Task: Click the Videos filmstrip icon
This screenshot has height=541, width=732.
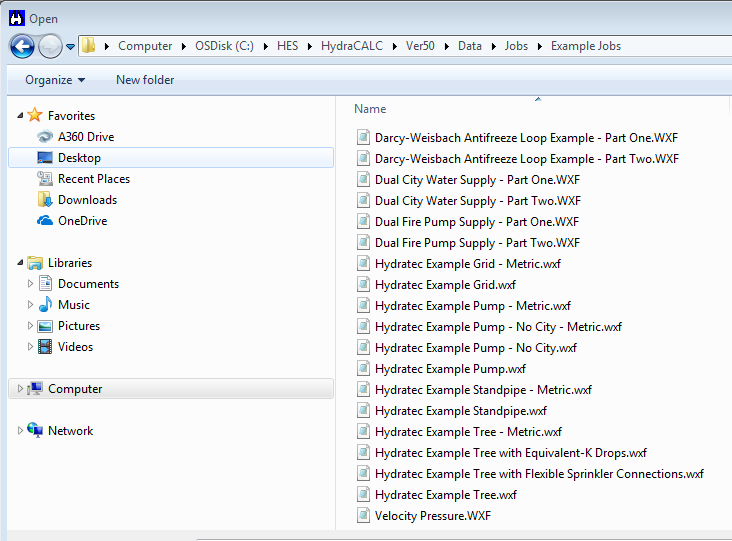Action: coord(45,346)
